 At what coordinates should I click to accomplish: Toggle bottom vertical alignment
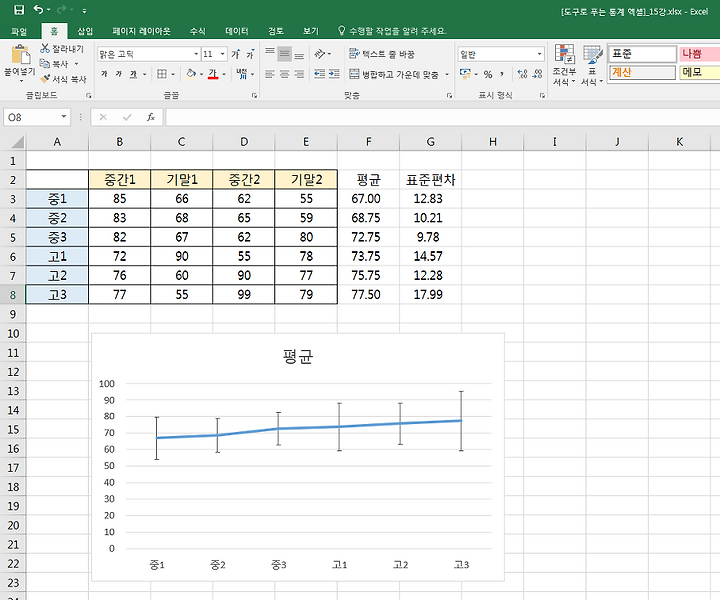pyautogui.click(x=299, y=54)
